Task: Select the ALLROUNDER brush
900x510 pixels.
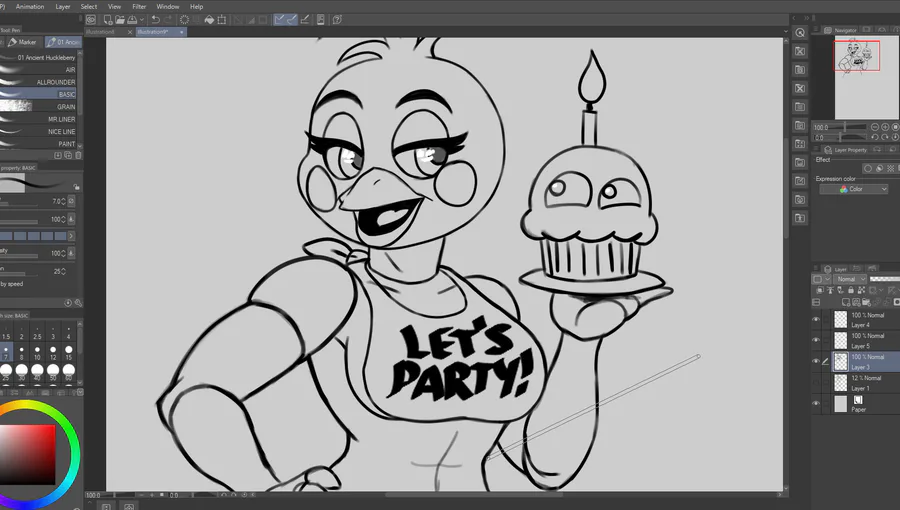Action: click(38, 82)
